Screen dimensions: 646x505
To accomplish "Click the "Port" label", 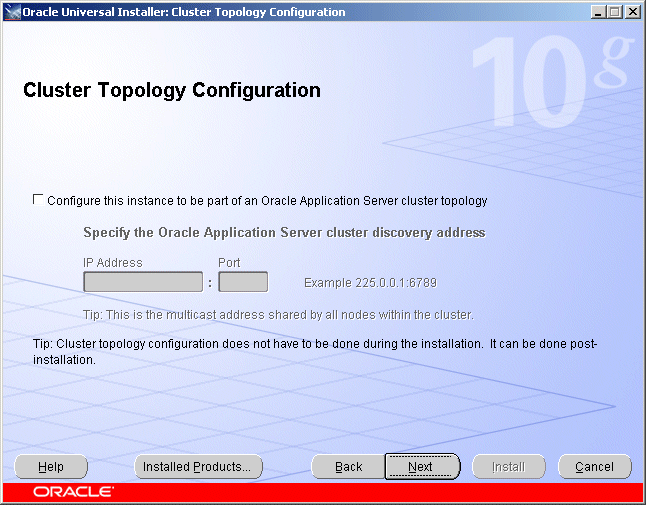I will [229, 263].
